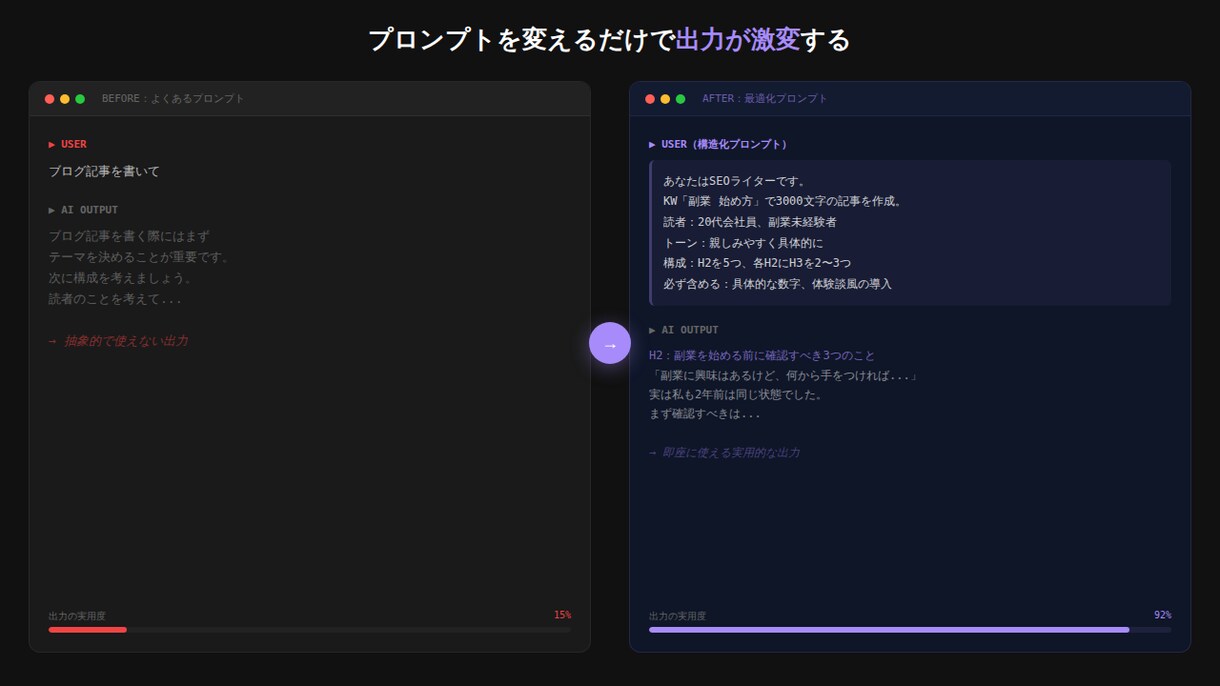The width and height of the screenshot is (1220, 686).
Task: Click line 'テーマを決めることが重要です。'
Action: click(141, 257)
